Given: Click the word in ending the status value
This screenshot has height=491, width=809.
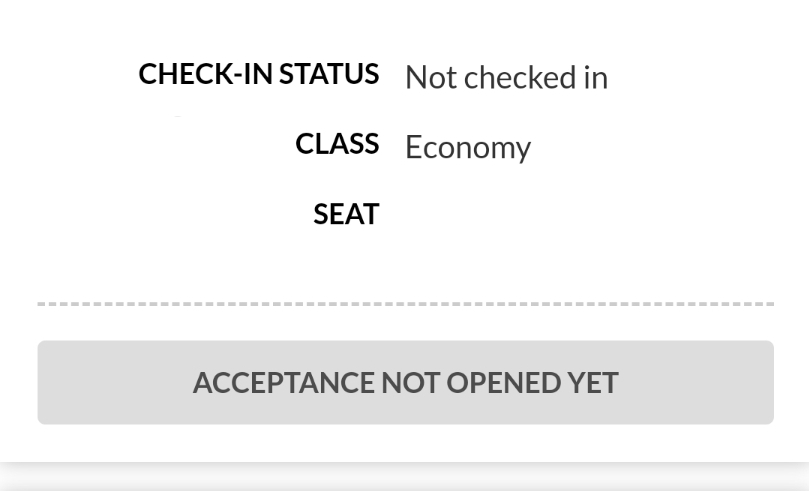Looking at the screenshot, I should (596, 78).
